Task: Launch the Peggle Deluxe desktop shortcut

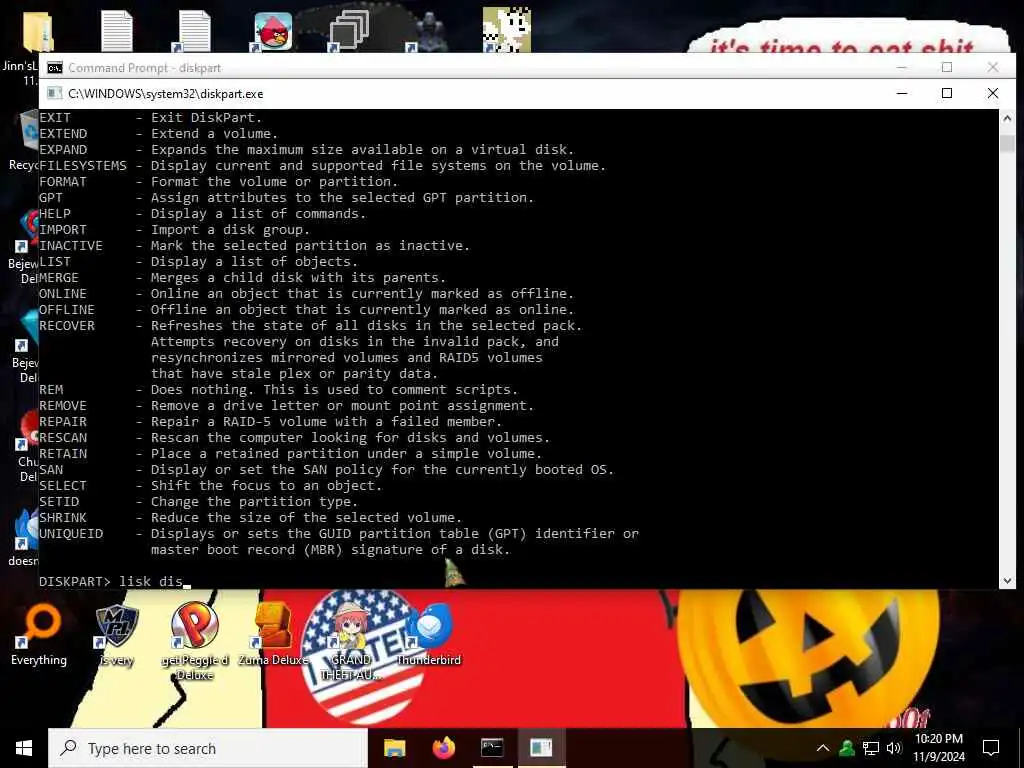Action: point(195,640)
